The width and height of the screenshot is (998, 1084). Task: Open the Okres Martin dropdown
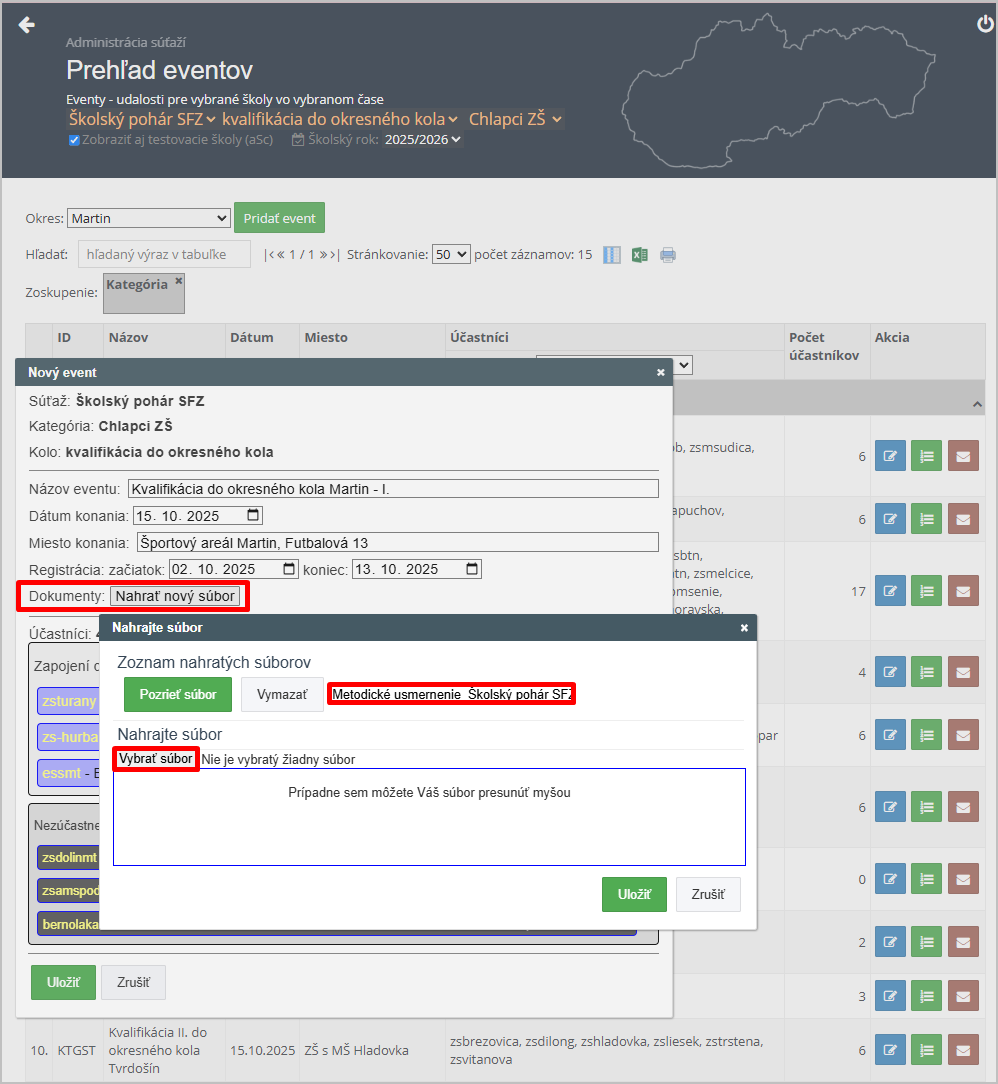pos(149,218)
